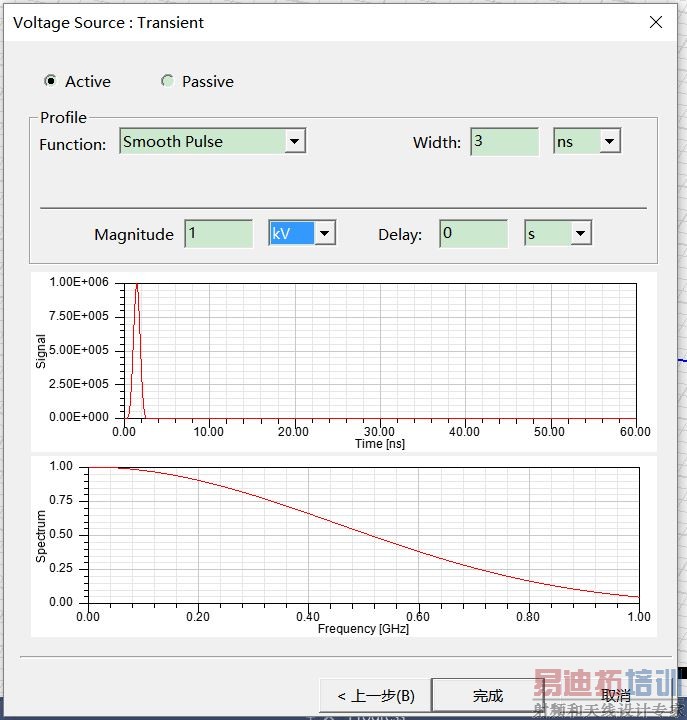Viewport: 687px width, 720px height.
Task: Click the 完成 finish button
Action: pos(488,696)
